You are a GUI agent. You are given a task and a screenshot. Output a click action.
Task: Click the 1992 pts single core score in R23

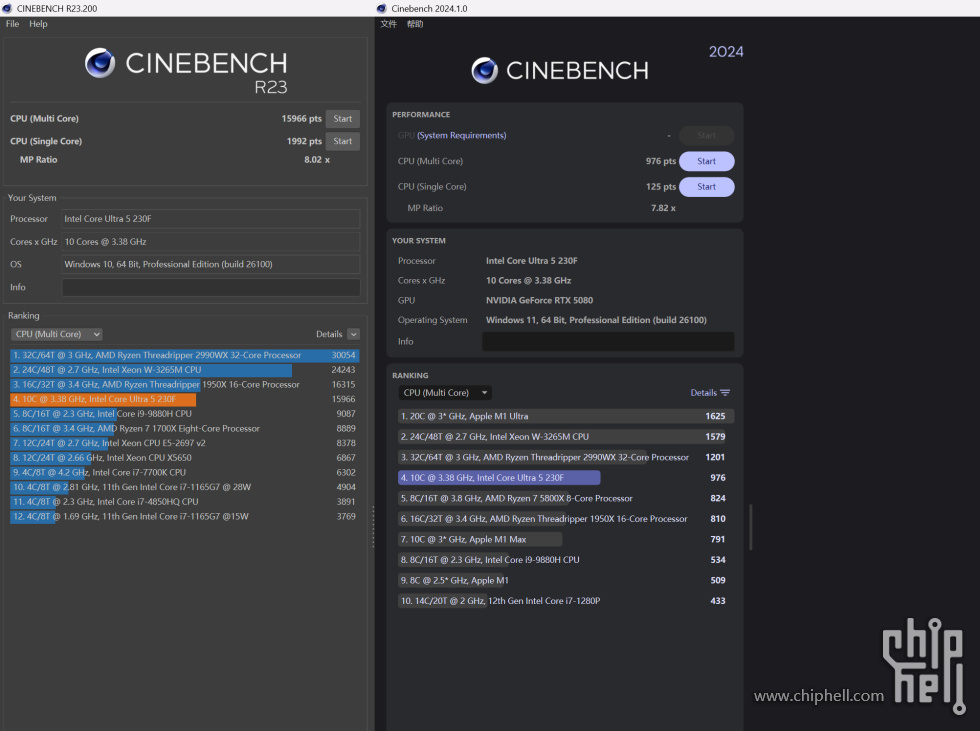coord(304,141)
